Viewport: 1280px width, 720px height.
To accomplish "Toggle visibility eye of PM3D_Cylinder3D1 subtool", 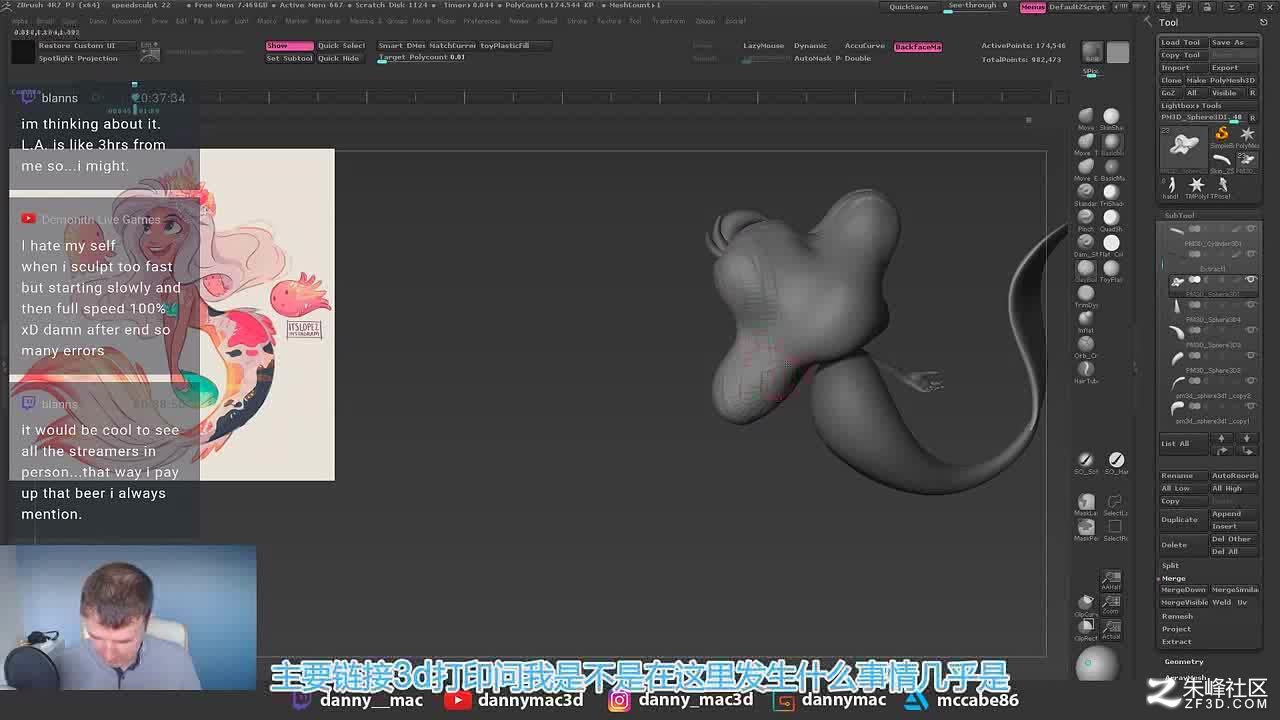I will (x=1251, y=229).
